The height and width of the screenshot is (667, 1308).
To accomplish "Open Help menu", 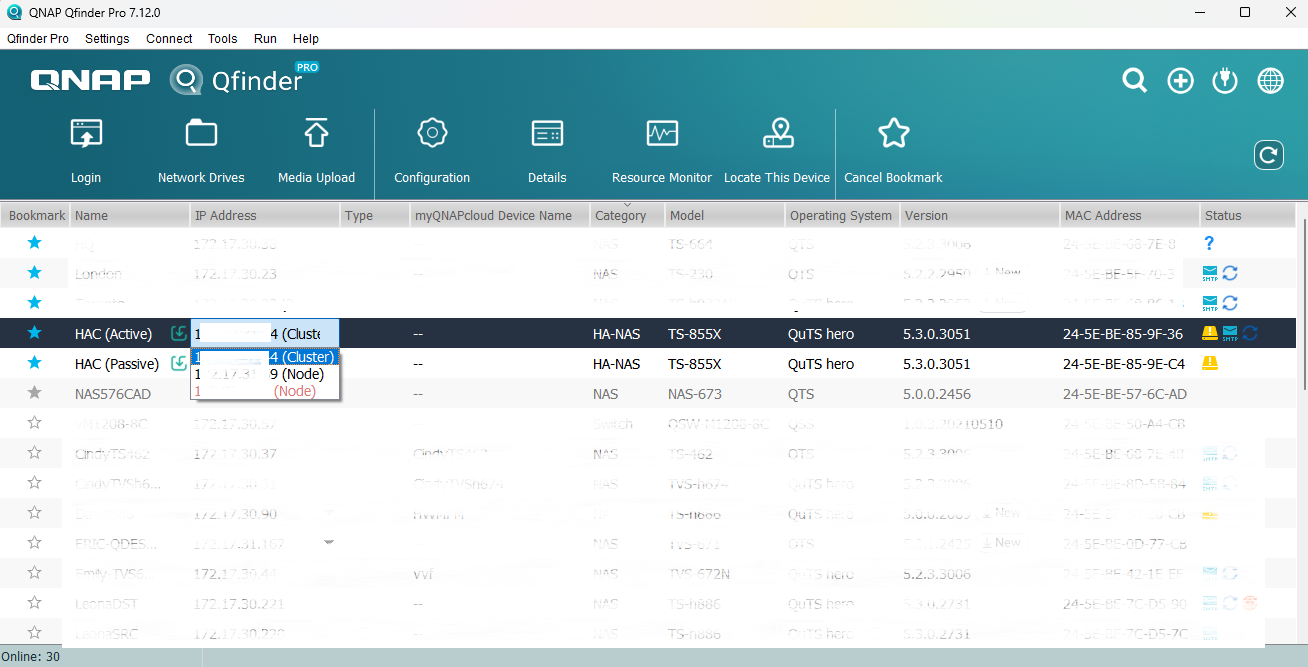I will [x=306, y=39].
